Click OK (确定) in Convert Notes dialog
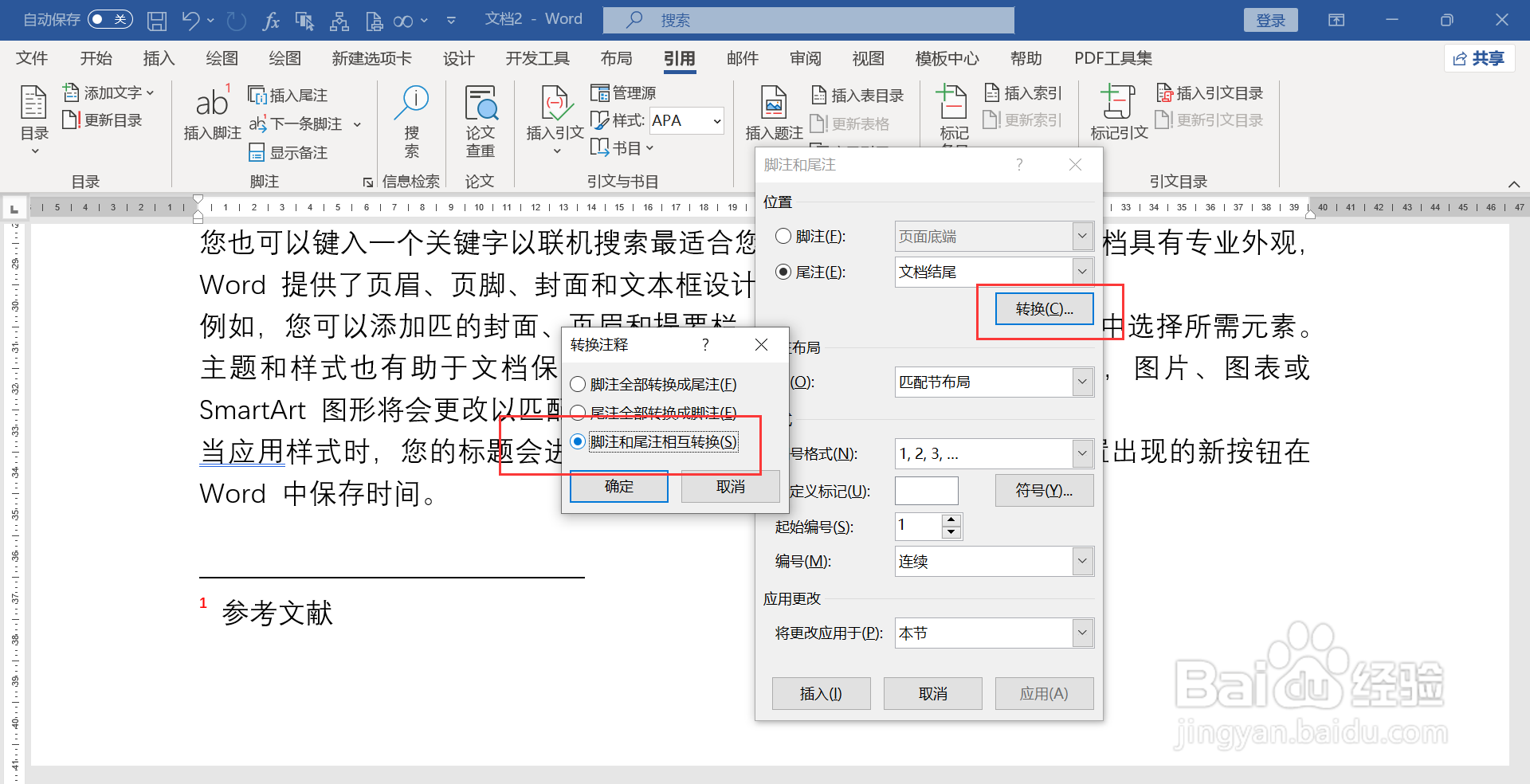This screenshot has width=1530, height=784. (619, 486)
